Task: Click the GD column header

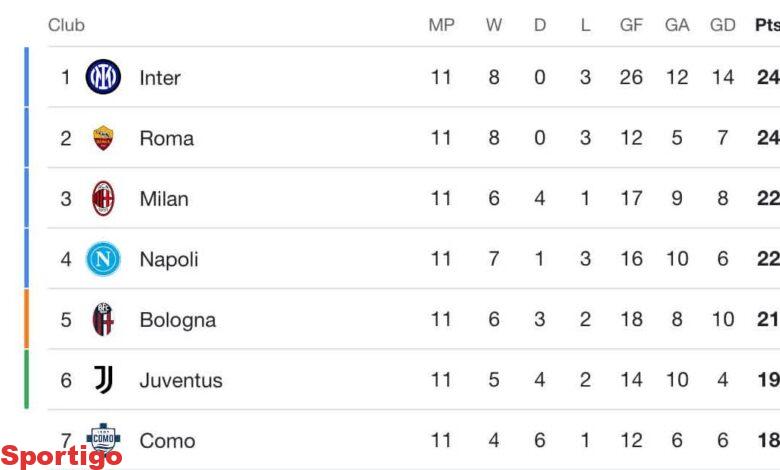Action: (723, 25)
